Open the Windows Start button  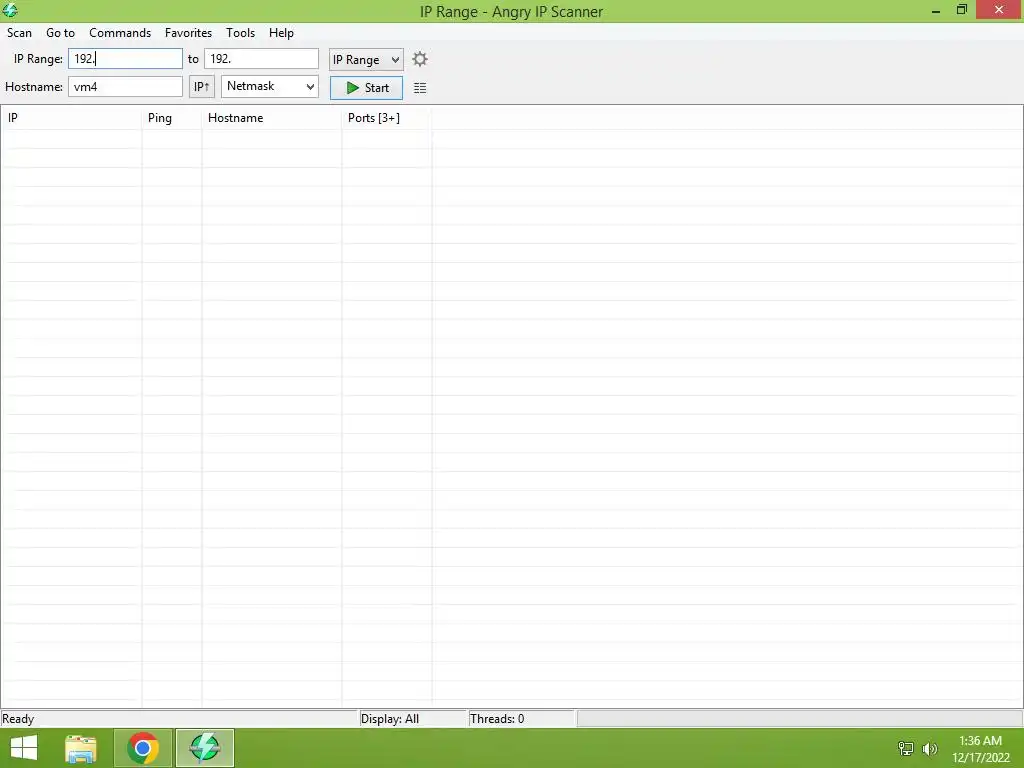tap(24, 748)
